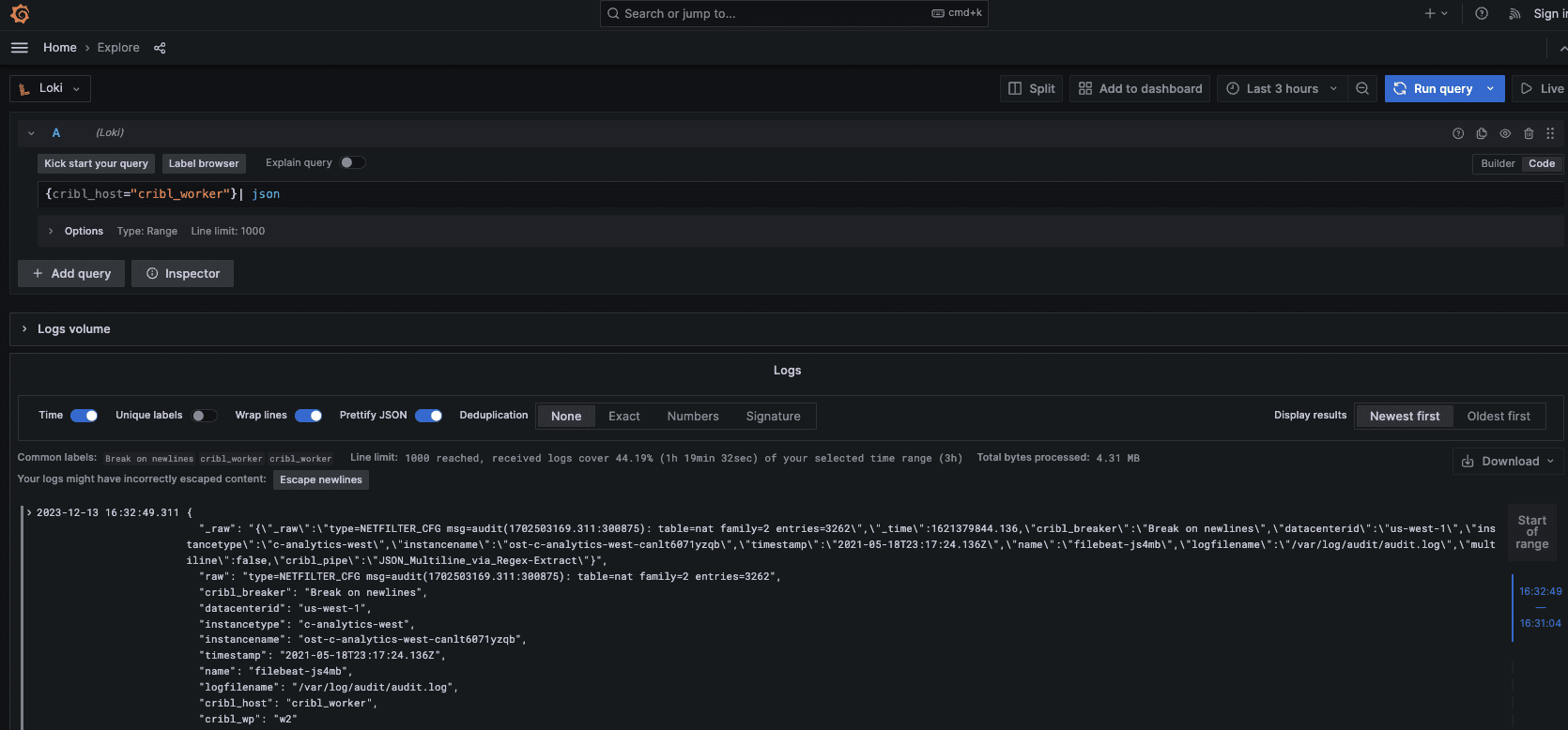This screenshot has height=730, width=1568.
Task: Remove query A with the trash icon
Action: click(x=1529, y=133)
